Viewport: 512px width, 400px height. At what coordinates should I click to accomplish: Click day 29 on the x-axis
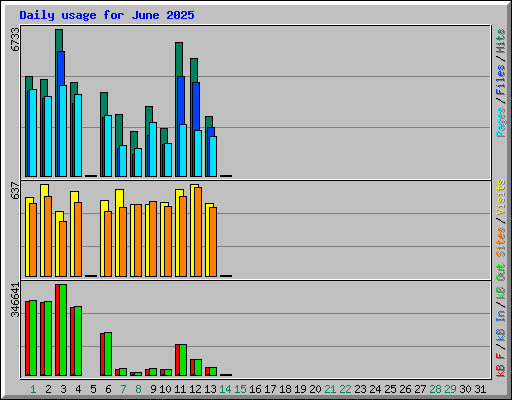tap(450, 389)
